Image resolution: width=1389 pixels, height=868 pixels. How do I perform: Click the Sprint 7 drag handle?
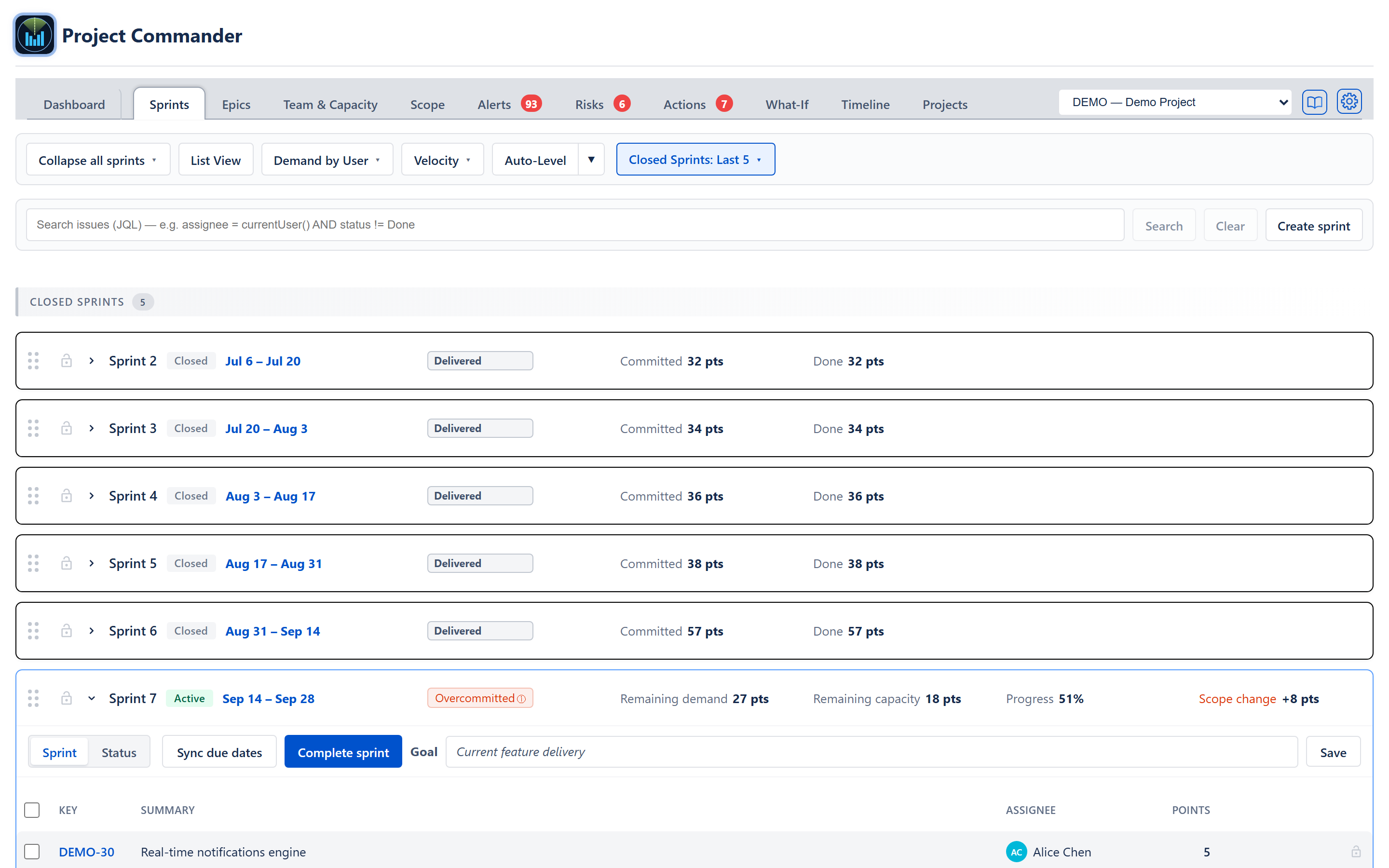click(33, 698)
